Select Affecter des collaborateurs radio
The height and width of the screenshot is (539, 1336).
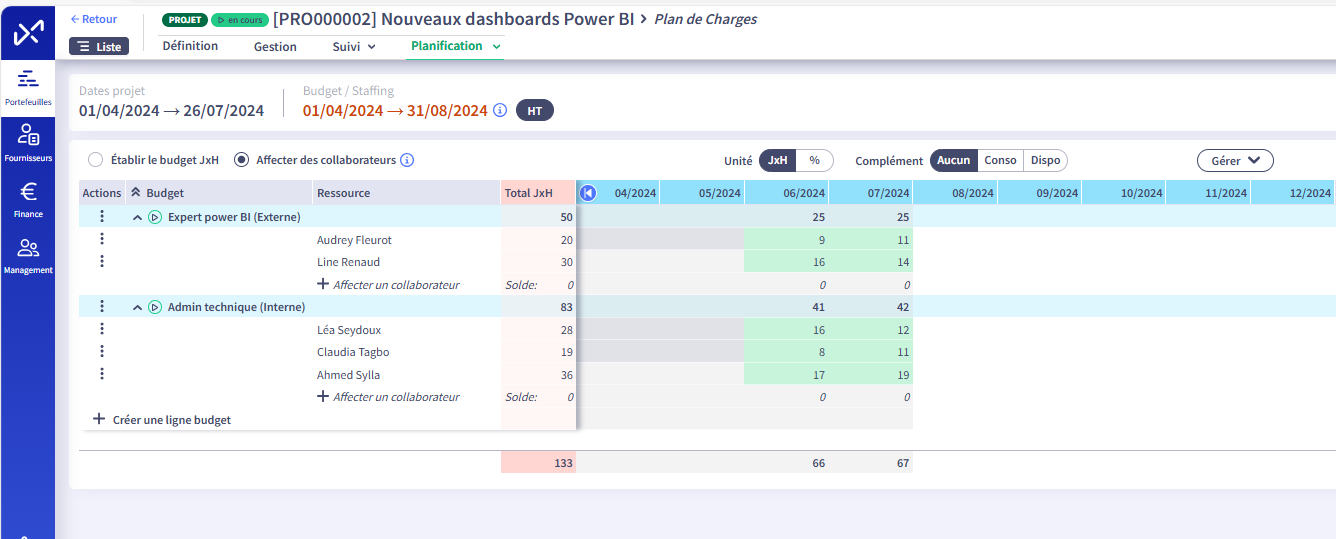coord(241,160)
